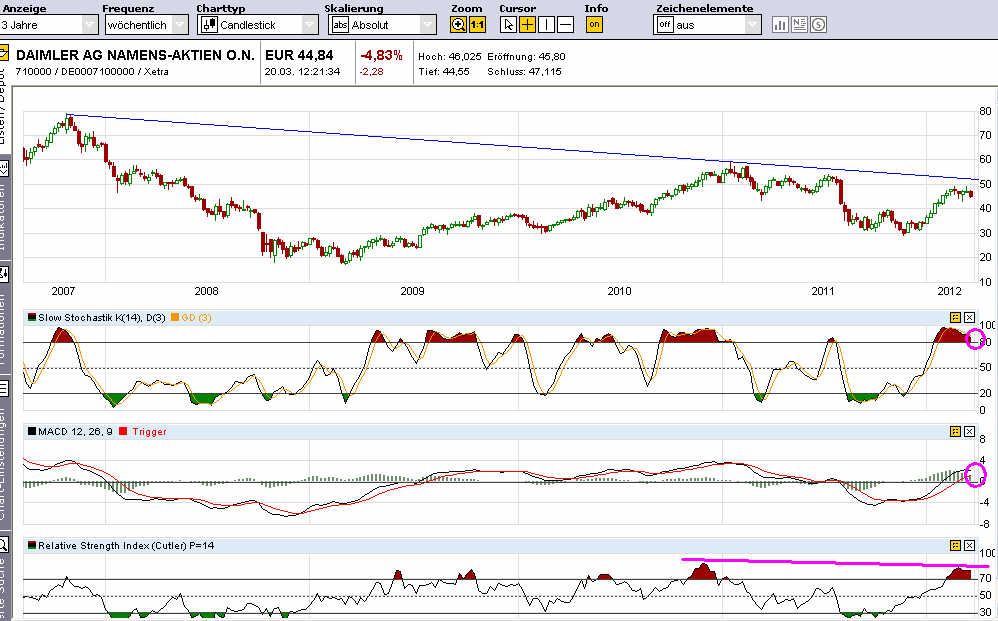Select the vertical line cursor mode

(546, 25)
